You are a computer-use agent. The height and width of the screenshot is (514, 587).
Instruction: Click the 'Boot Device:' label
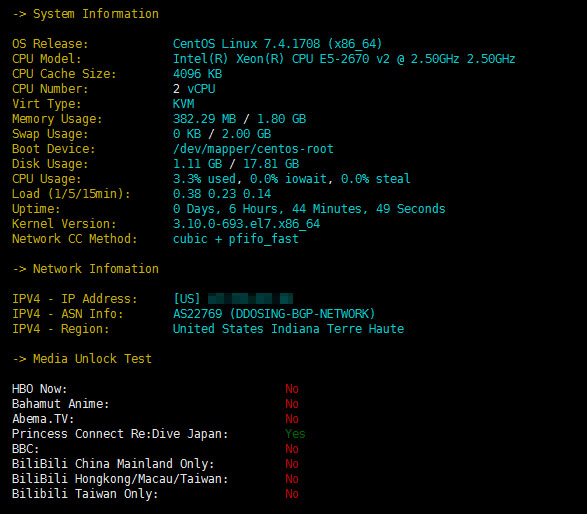(54, 149)
